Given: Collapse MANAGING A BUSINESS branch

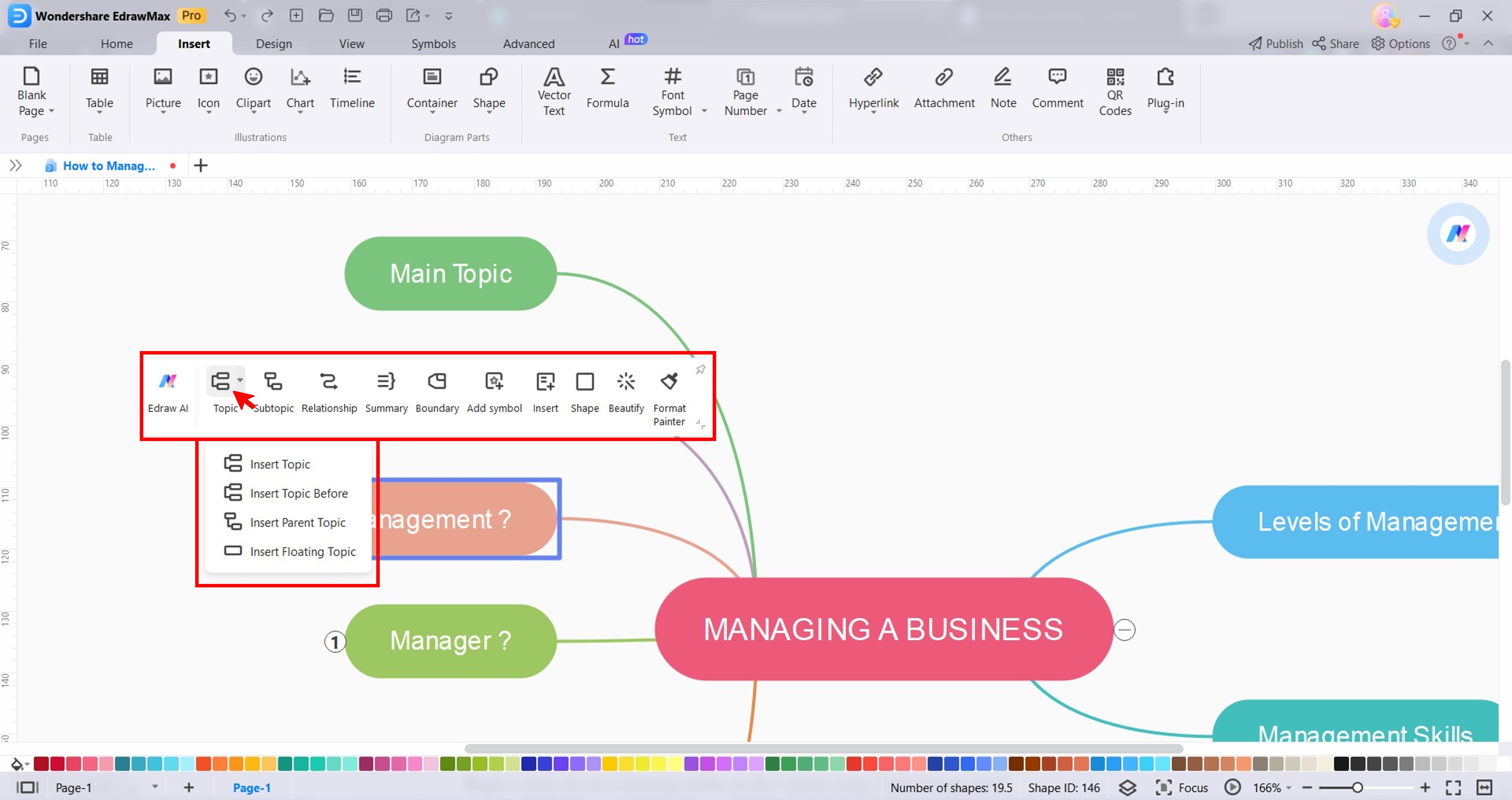Looking at the screenshot, I should [x=1125, y=630].
